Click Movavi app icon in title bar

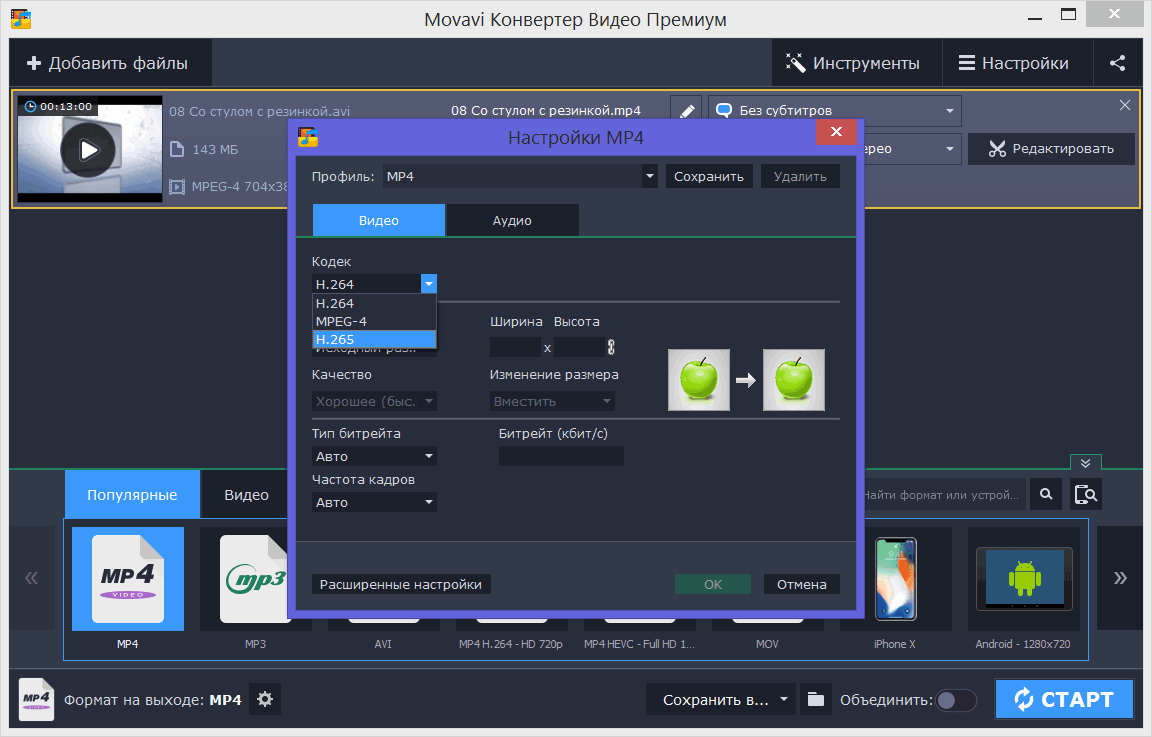21,19
